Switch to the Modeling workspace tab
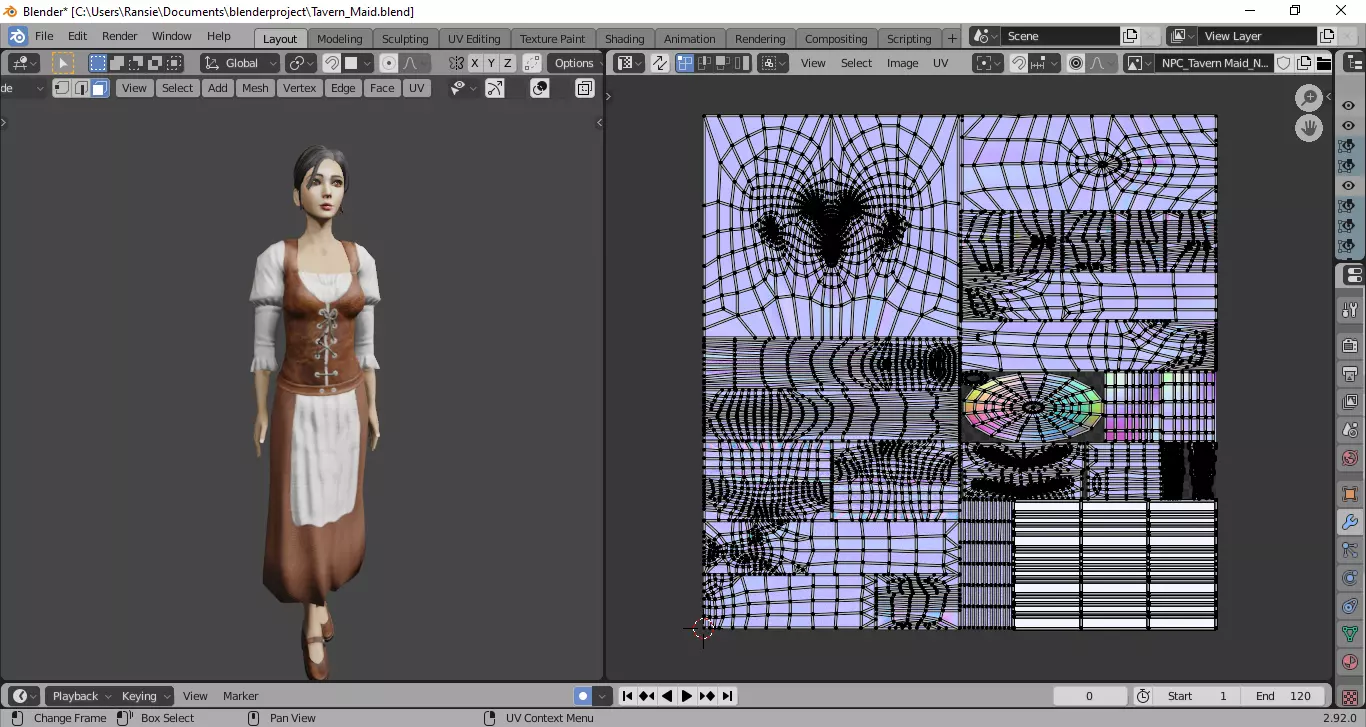Screen dimensions: 1366x727 340,38
